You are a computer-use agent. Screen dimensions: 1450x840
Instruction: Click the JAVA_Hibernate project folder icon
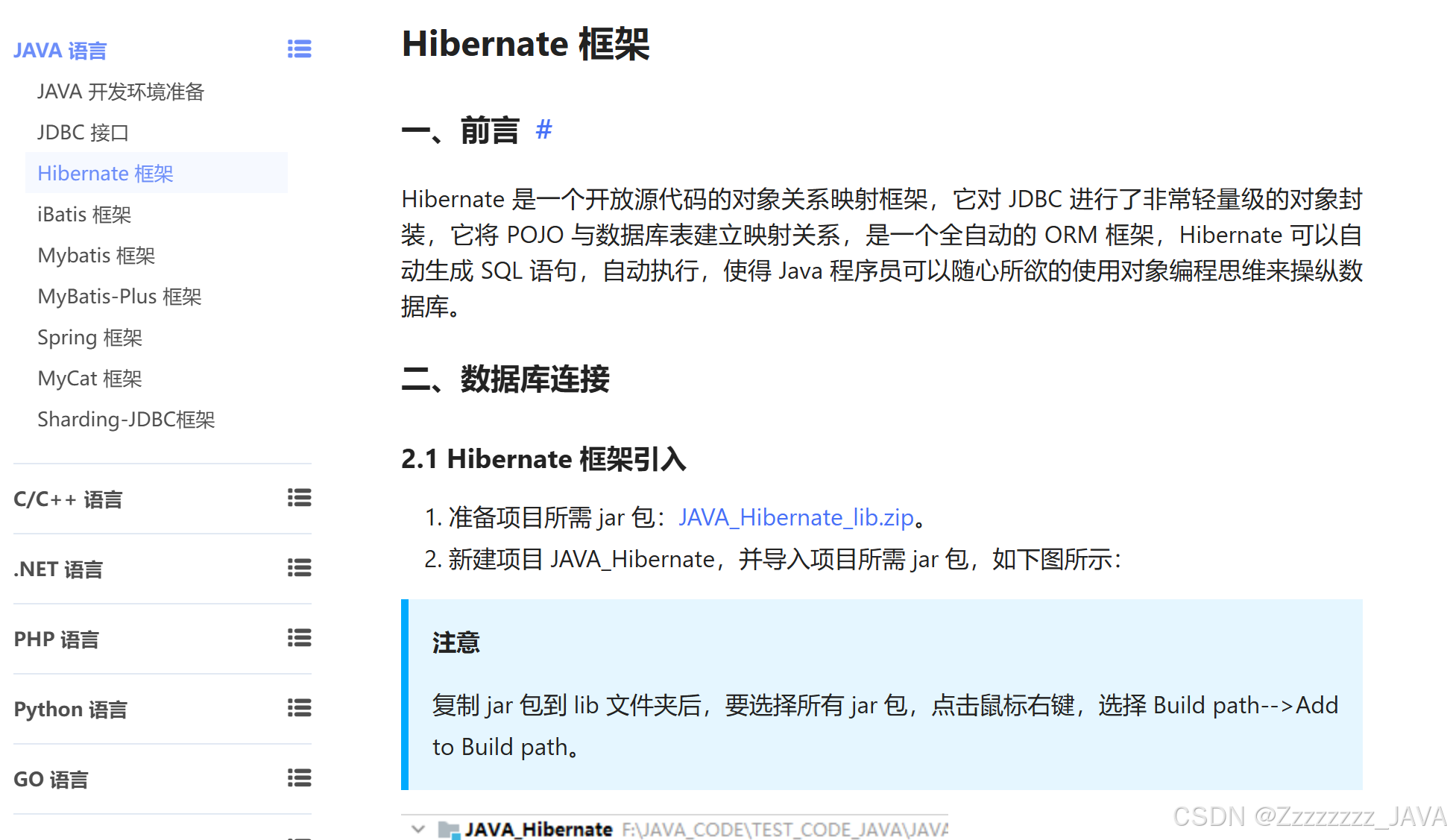(x=449, y=830)
